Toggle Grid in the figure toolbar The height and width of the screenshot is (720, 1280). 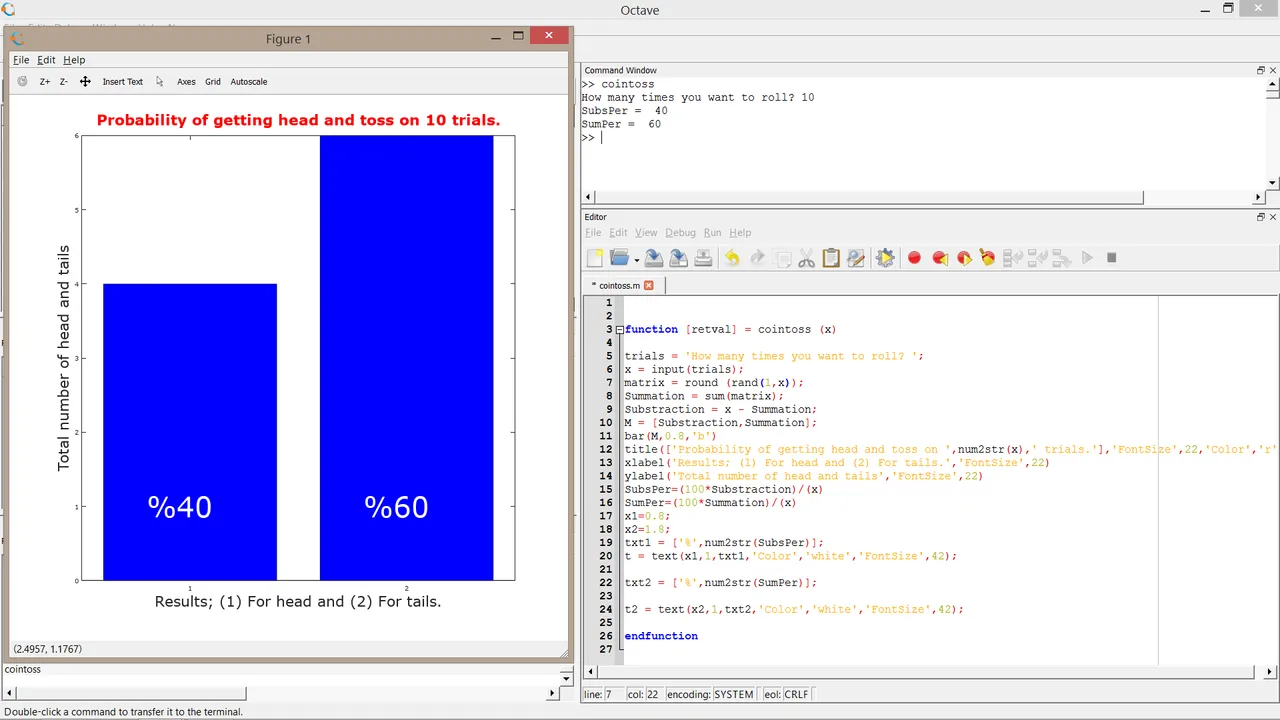213,82
